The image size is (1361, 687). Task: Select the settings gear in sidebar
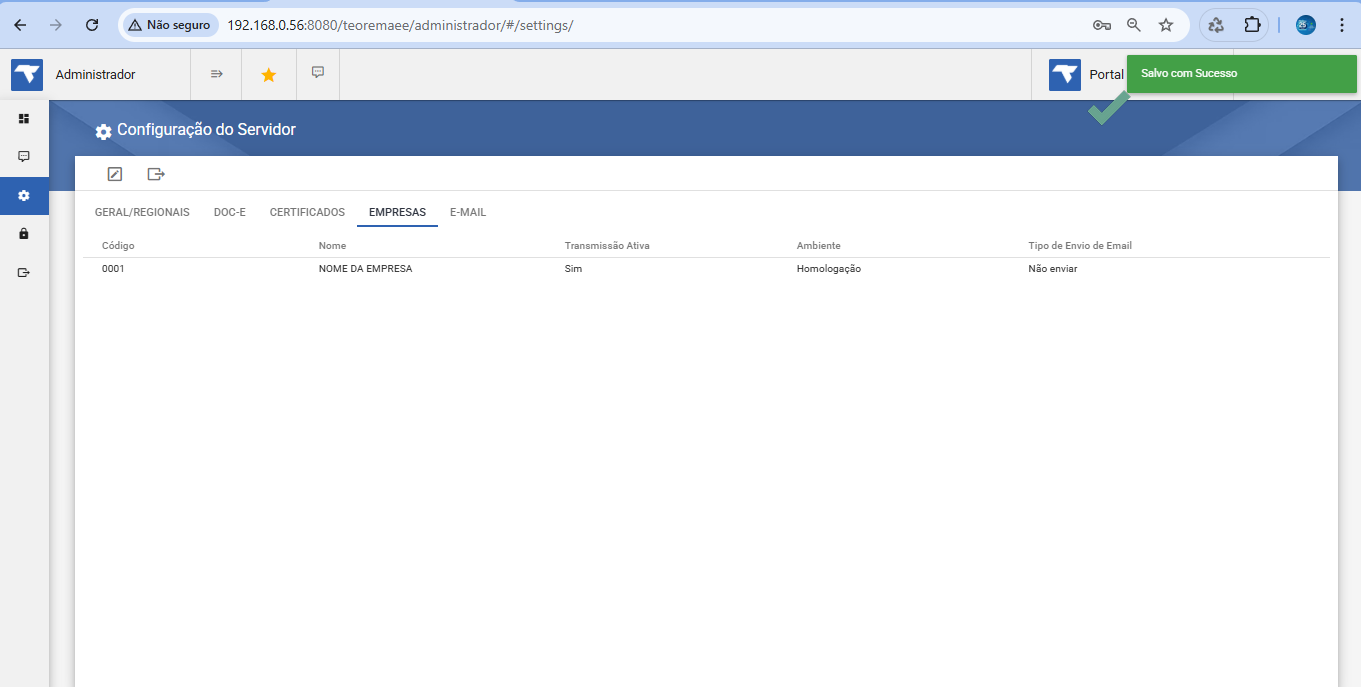coord(24,195)
